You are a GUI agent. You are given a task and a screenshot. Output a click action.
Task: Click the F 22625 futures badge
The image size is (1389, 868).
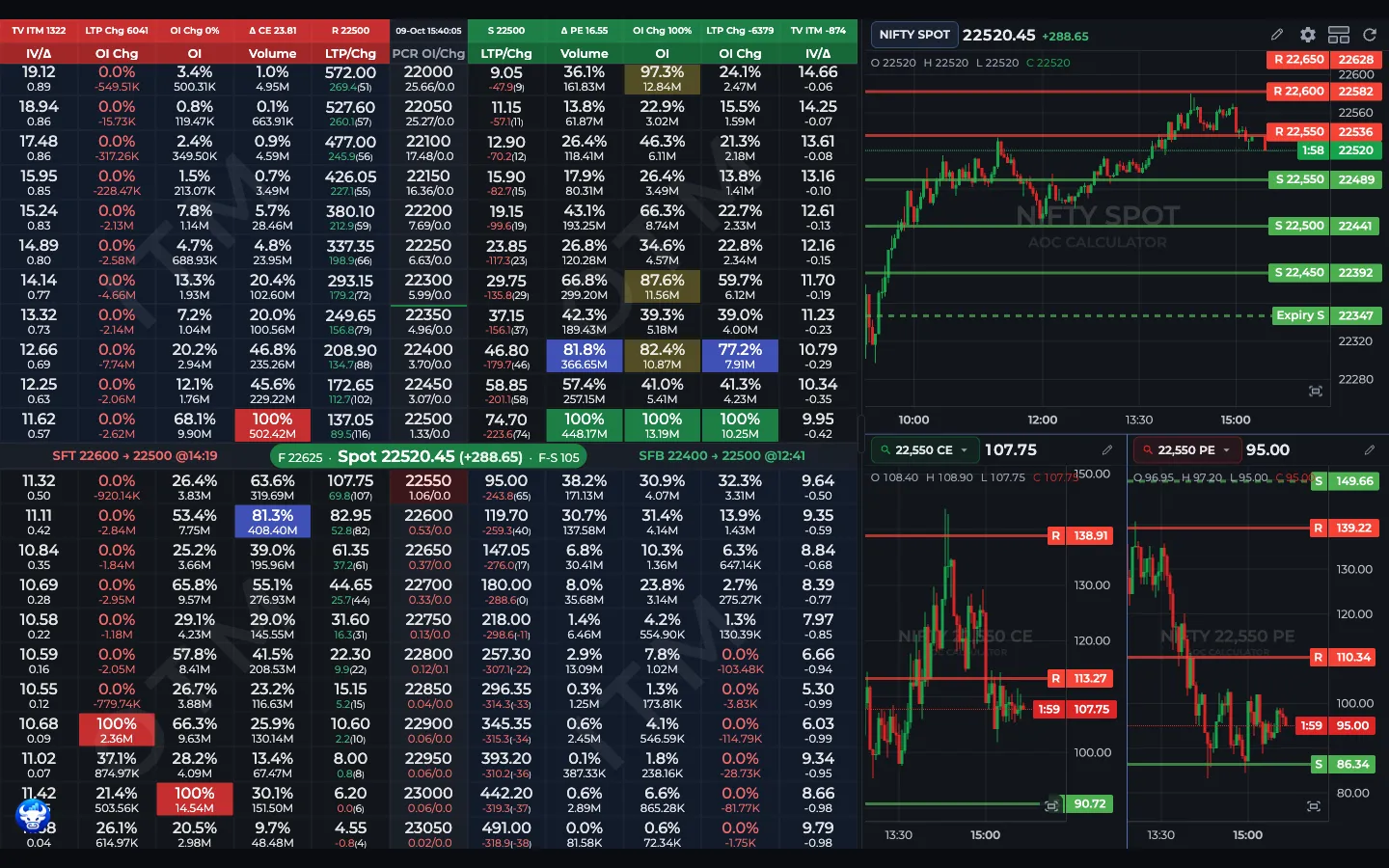tap(299, 457)
